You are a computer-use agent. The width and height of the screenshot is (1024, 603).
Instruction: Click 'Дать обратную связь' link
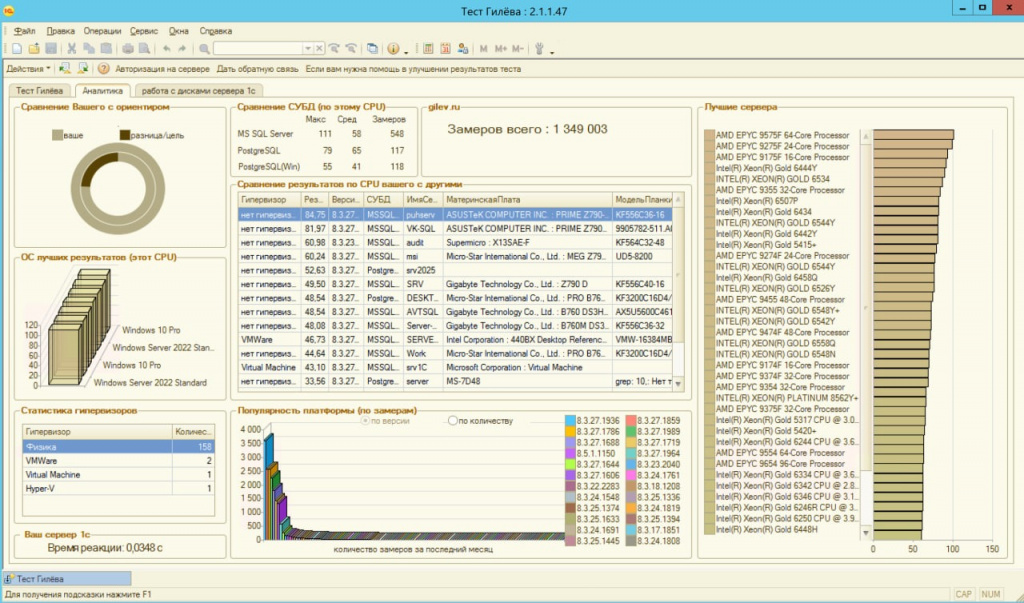tap(257, 69)
